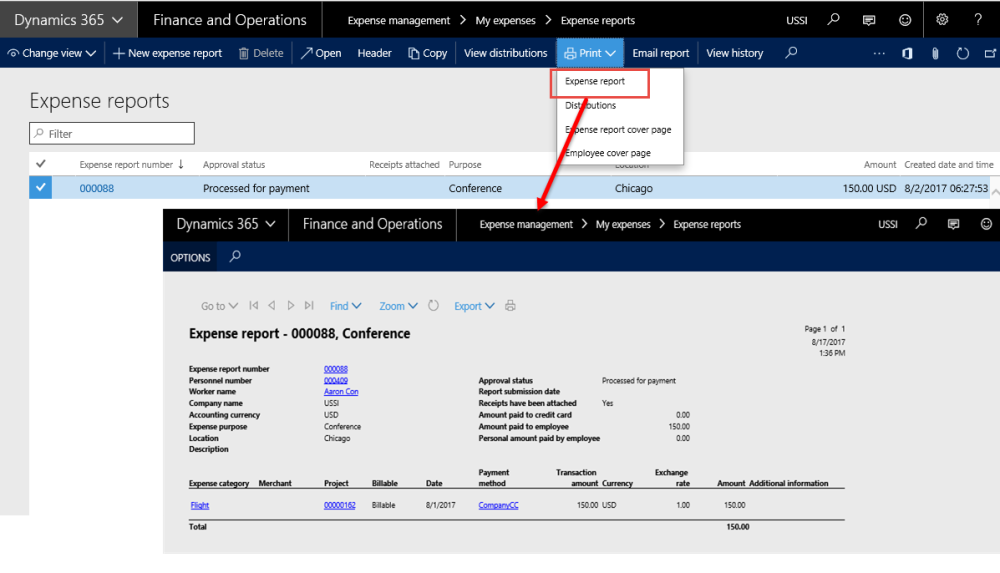
Task: Select Employee cover page in the Print menu
Action: 608,153
